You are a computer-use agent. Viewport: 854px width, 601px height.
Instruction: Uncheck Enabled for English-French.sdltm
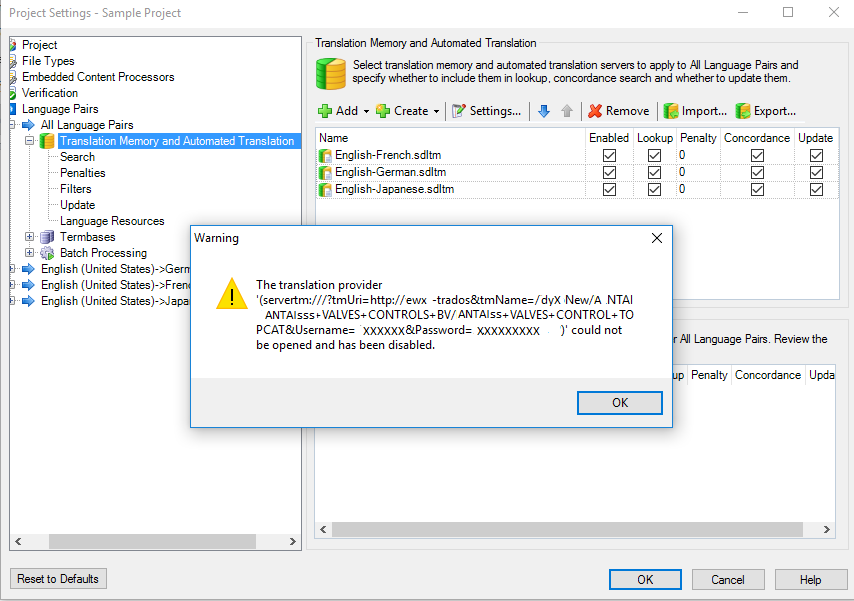pyautogui.click(x=609, y=156)
